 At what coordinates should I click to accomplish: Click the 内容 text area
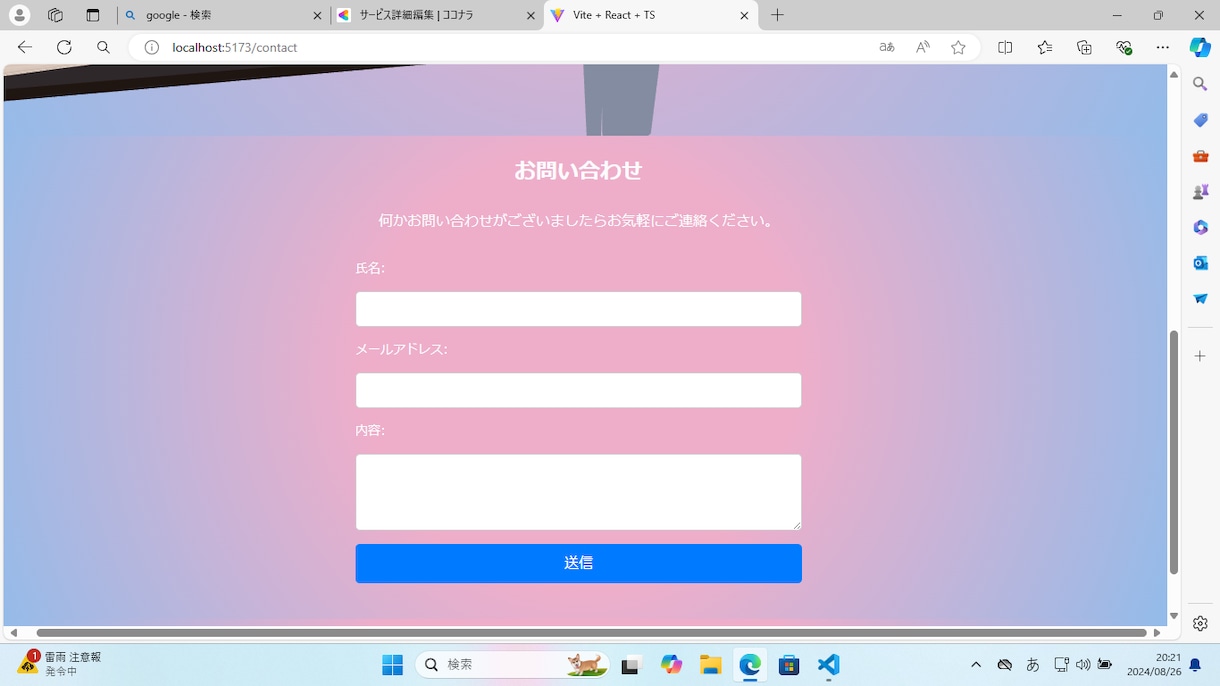click(x=578, y=492)
